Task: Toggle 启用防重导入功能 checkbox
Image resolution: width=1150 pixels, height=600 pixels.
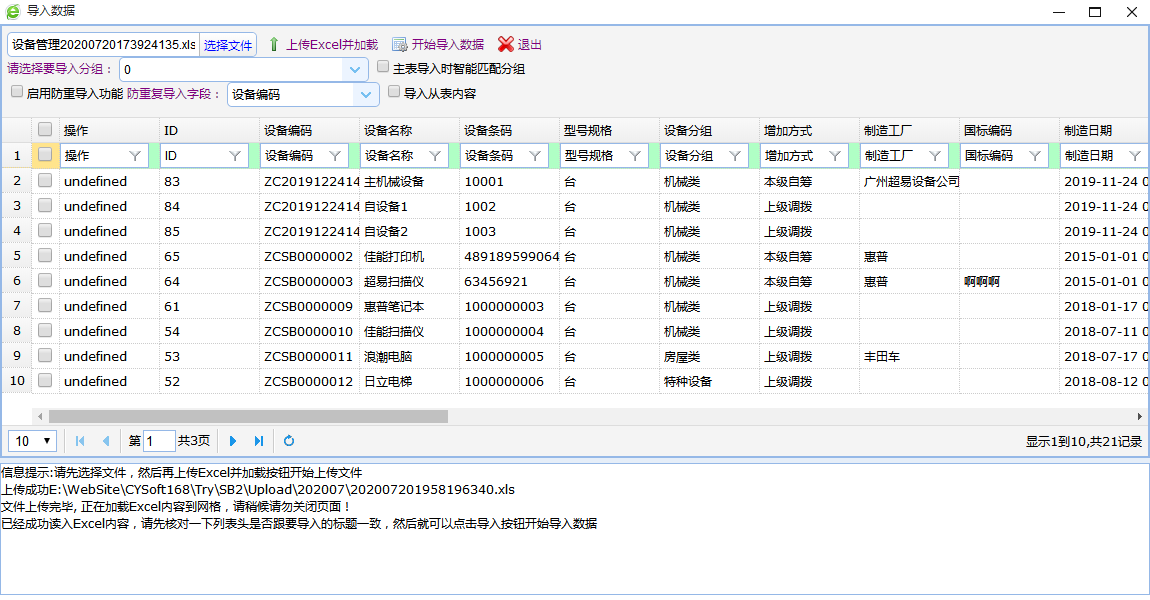Action: (x=17, y=92)
